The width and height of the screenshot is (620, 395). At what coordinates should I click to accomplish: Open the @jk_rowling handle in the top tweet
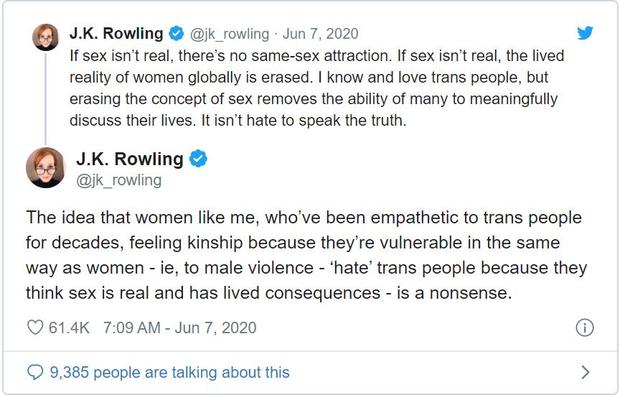pyautogui.click(x=229, y=34)
